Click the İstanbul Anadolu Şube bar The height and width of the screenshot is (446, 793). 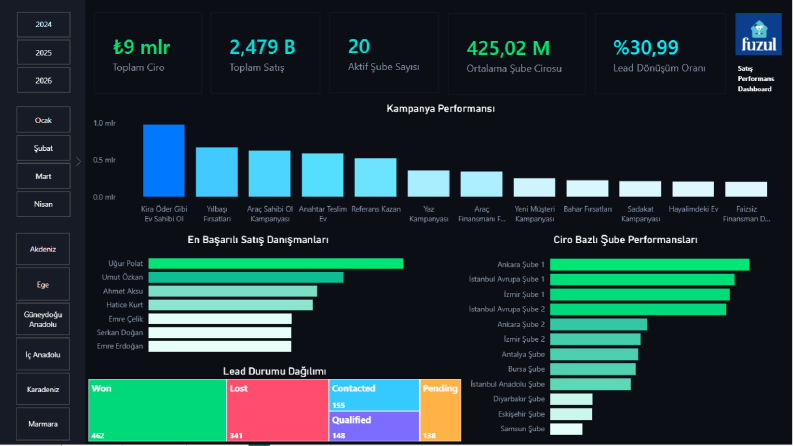pyautogui.click(x=590, y=384)
